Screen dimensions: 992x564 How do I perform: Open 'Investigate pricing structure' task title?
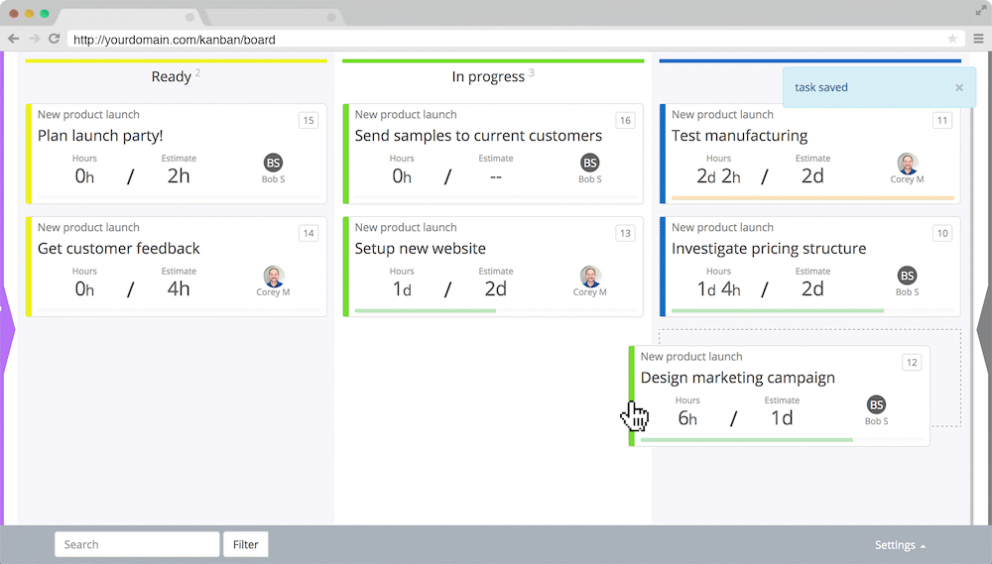click(769, 248)
